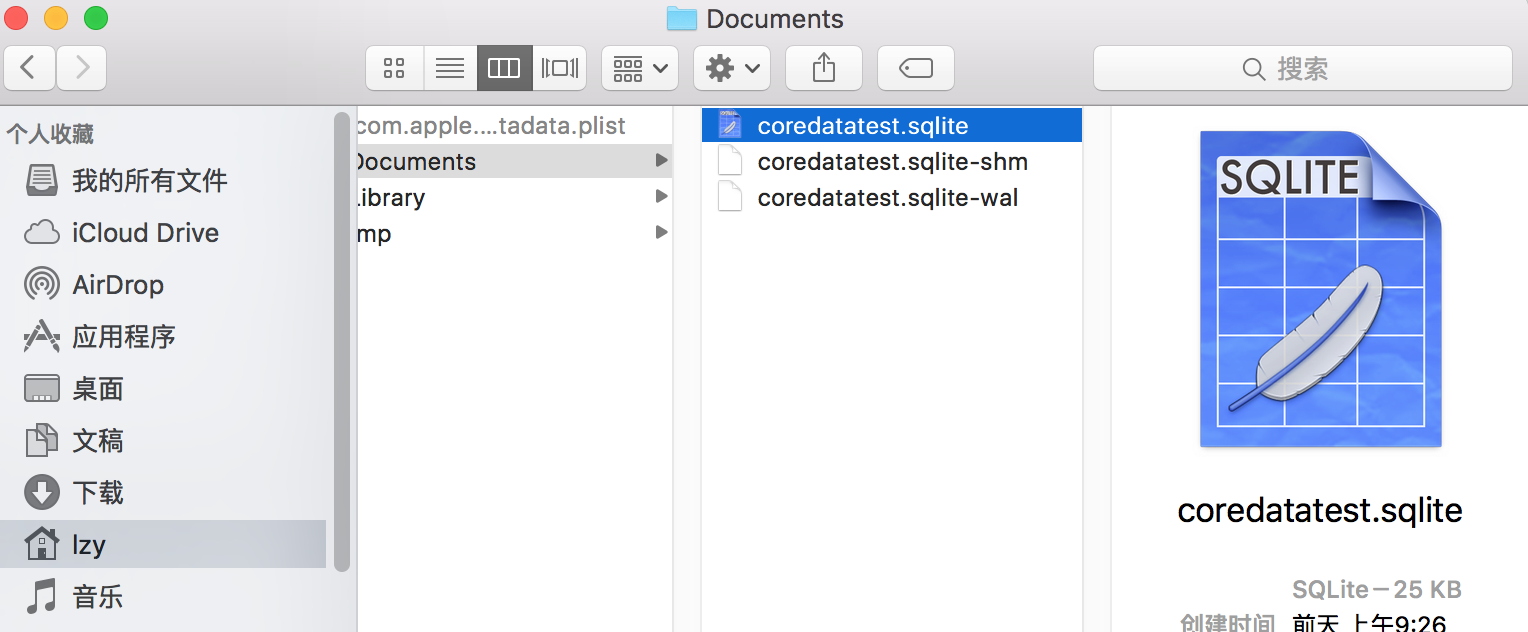The width and height of the screenshot is (1528, 632).
Task: Open iCloud Drive in sidebar
Action: coord(145,233)
